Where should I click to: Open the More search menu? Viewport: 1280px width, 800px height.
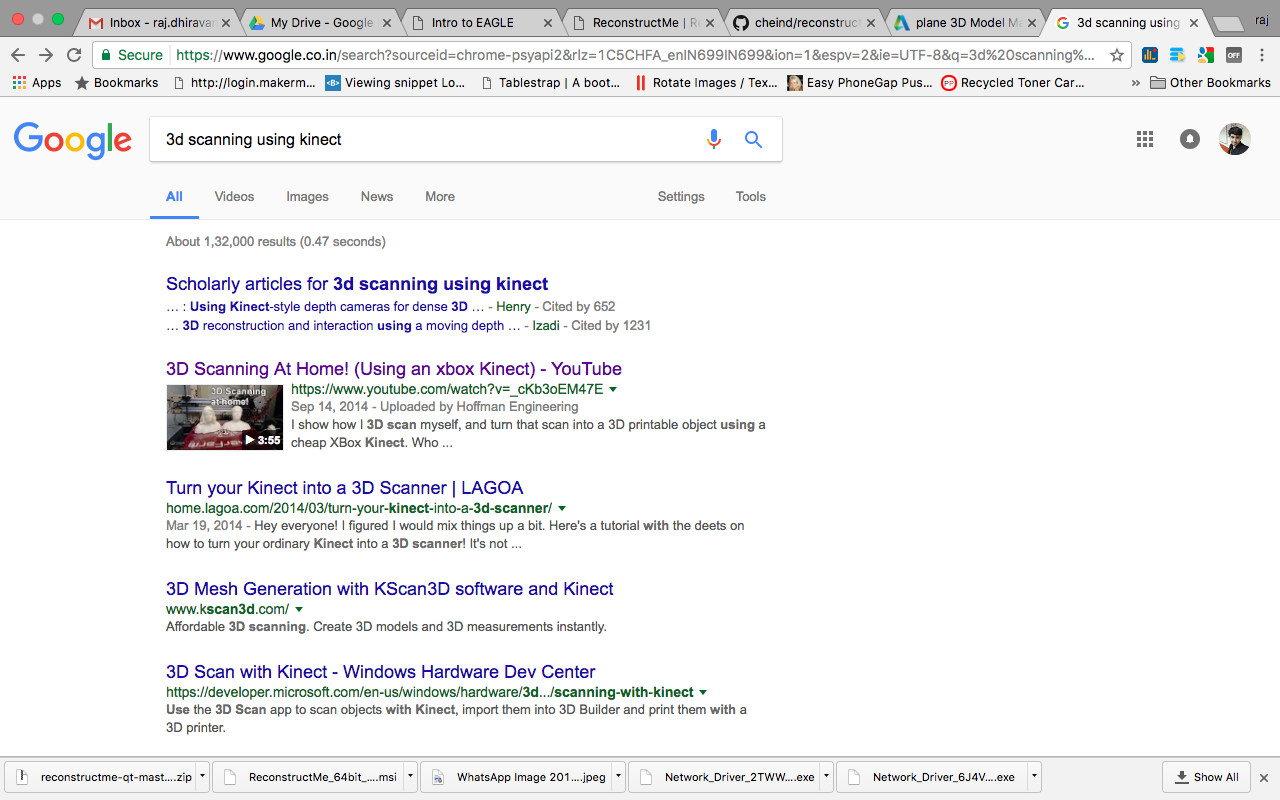(x=440, y=197)
